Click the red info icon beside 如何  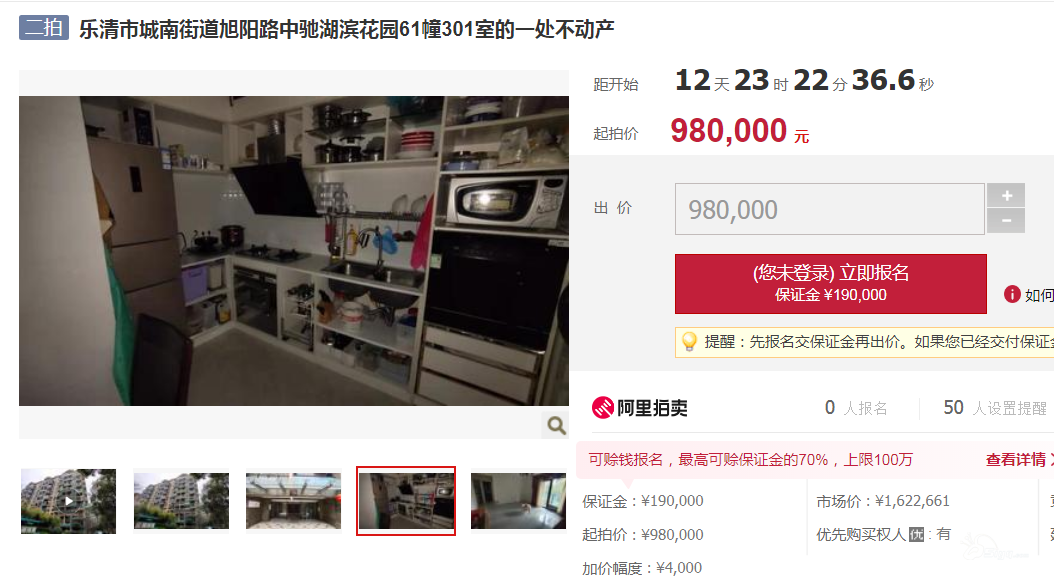click(1012, 294)
